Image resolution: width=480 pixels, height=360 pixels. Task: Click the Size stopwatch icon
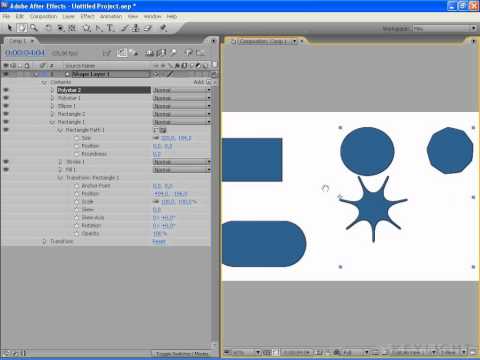(x=77, y=138)
